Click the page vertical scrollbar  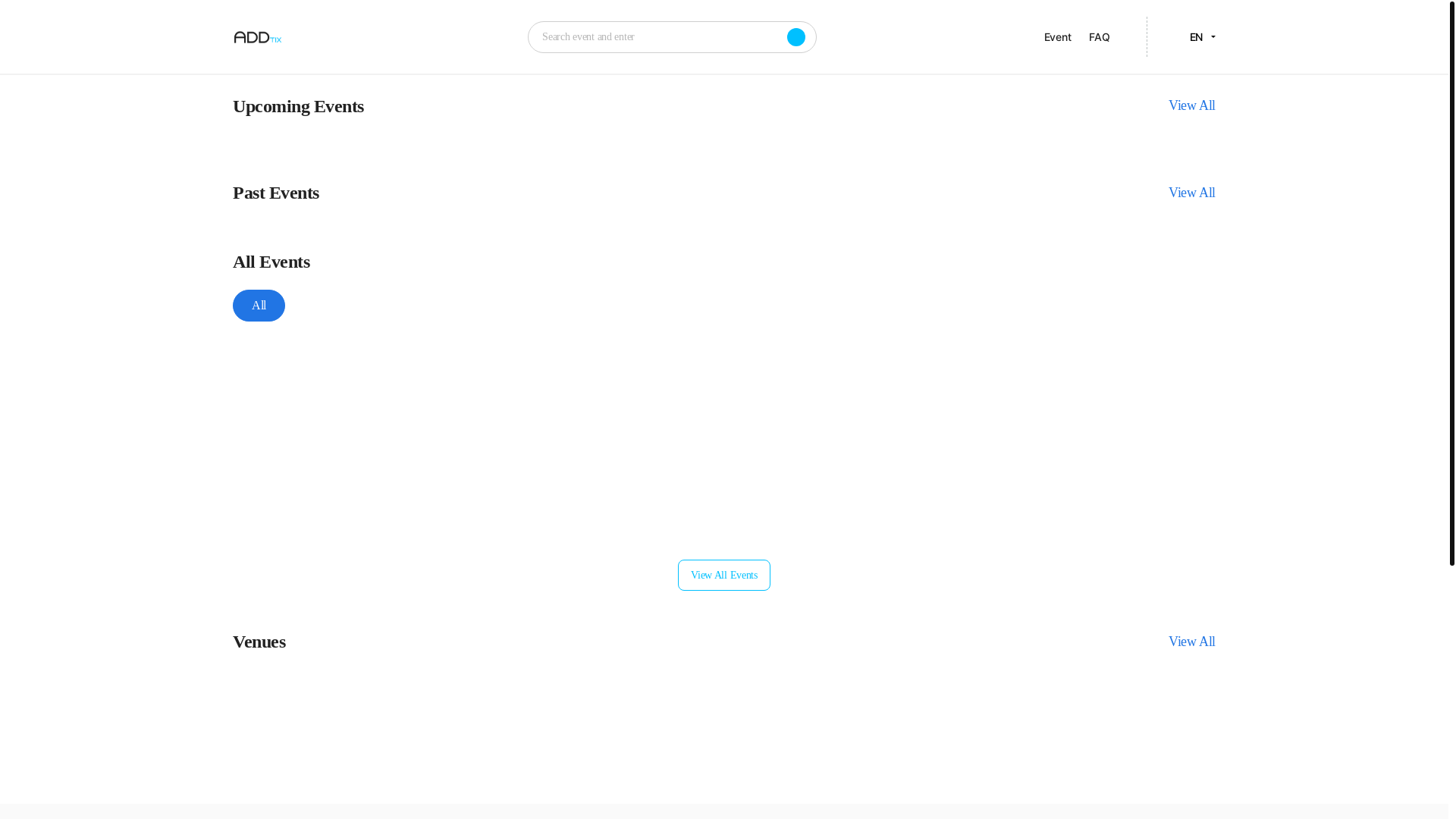click(1451, 283)
